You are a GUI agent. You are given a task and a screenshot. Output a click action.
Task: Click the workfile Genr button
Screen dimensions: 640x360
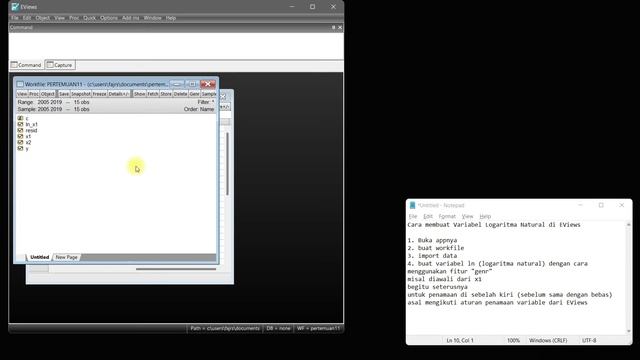point(194,94)
